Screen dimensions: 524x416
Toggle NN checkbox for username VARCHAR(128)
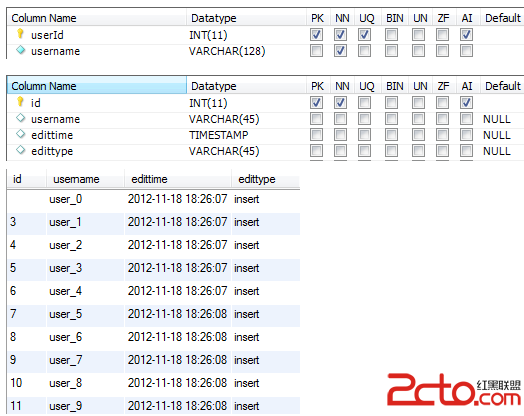pyautogui.click(x=340, y=51)
